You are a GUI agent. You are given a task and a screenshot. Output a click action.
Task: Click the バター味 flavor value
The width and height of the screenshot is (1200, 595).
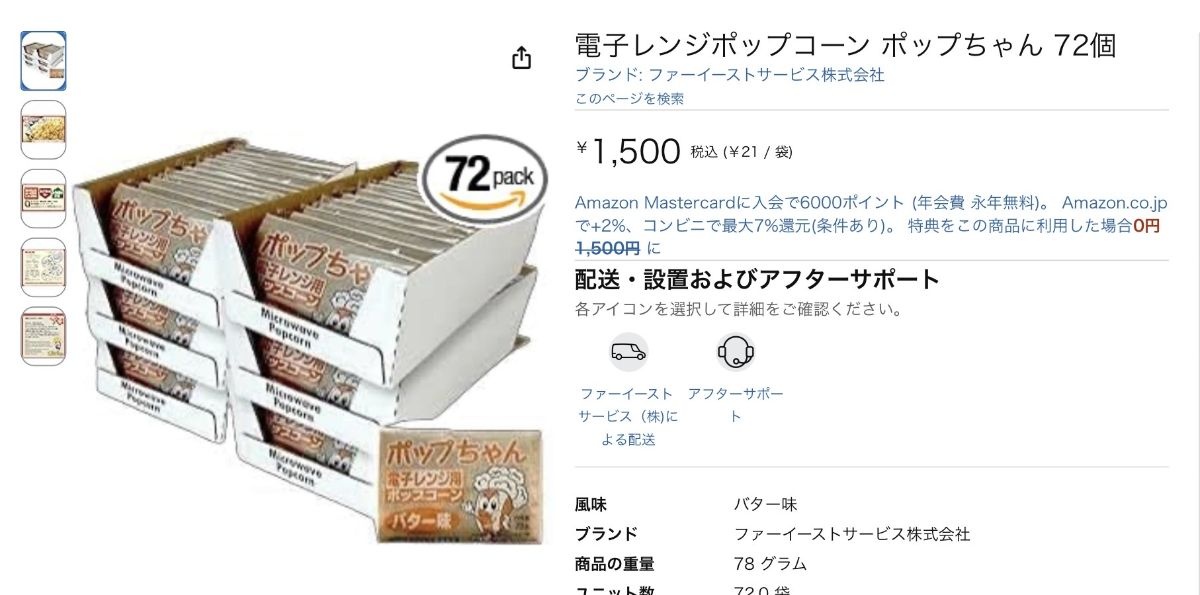765,504
